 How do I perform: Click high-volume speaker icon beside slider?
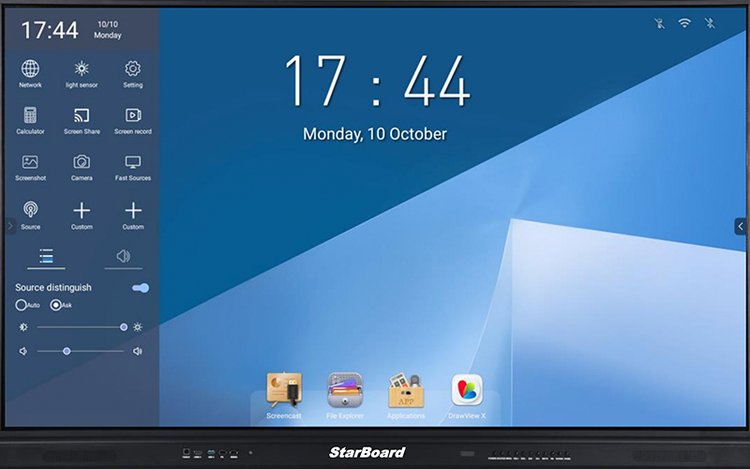pyautogui.click(x=138, y=351)
